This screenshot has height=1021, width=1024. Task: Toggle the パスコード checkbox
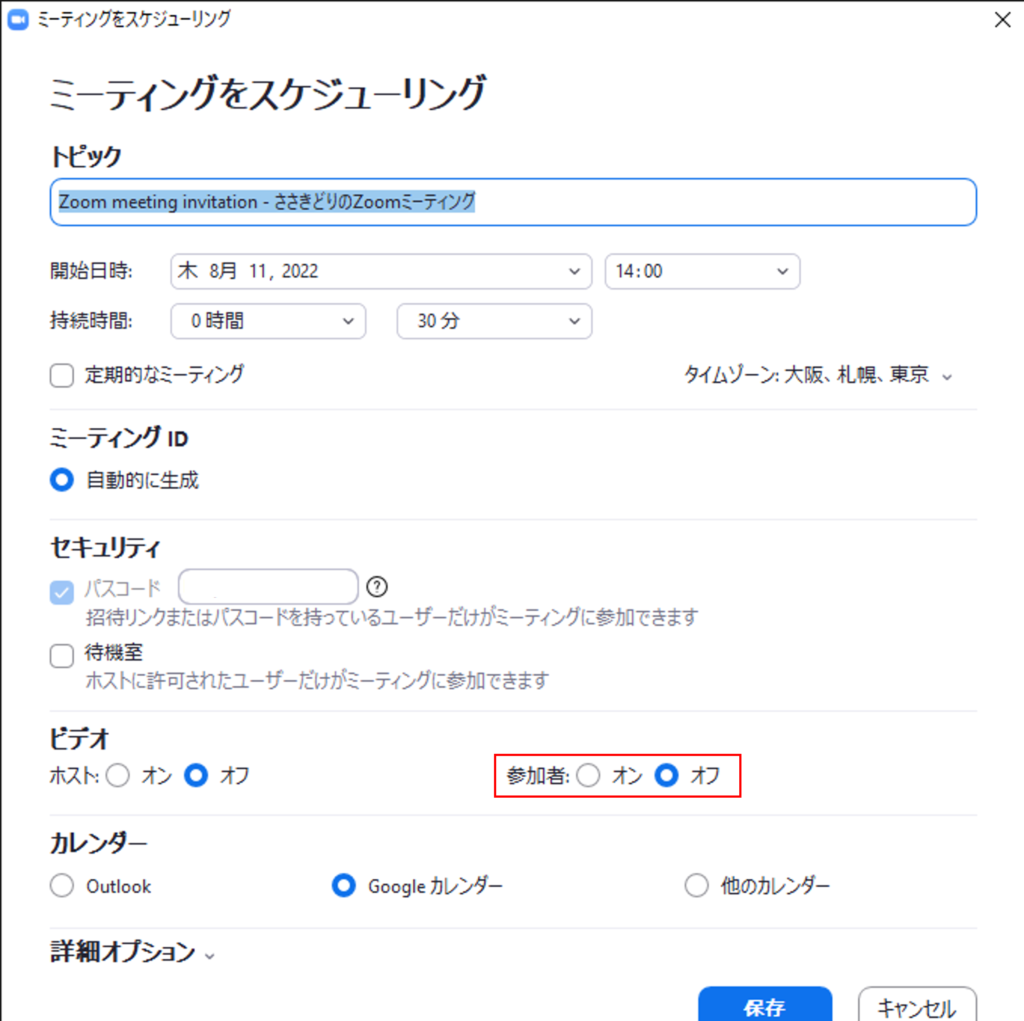pyautogui.click(x=62, y=590)
